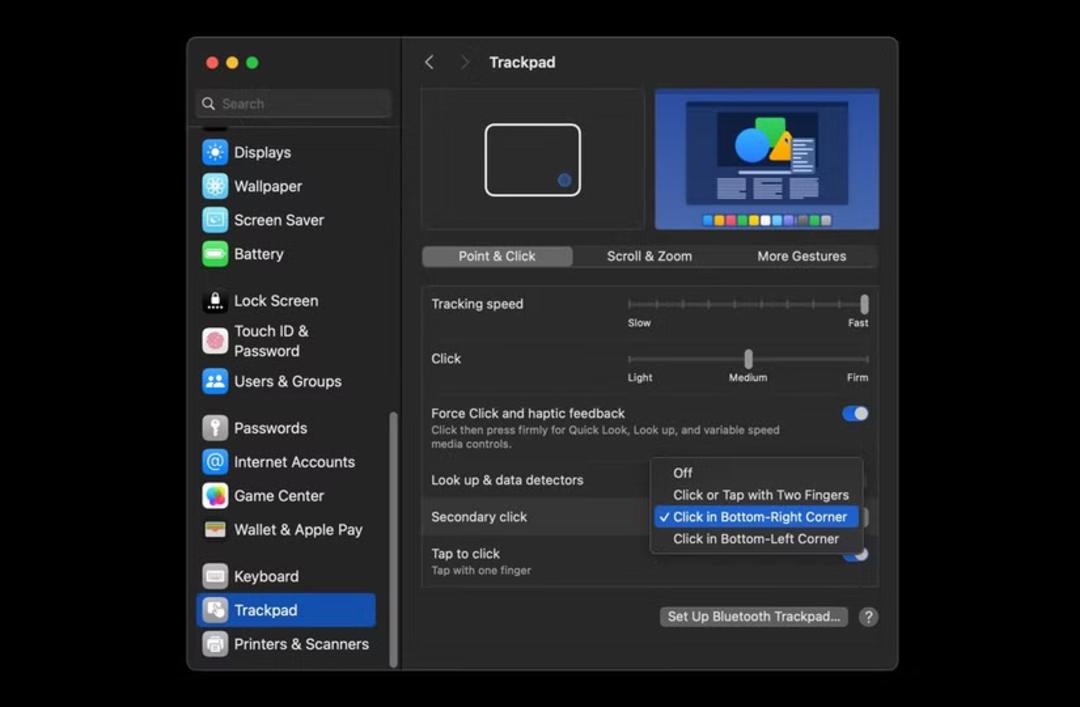Go forward with the right chevron
The width and height of the screenshot is (1080, 707).
465,62
